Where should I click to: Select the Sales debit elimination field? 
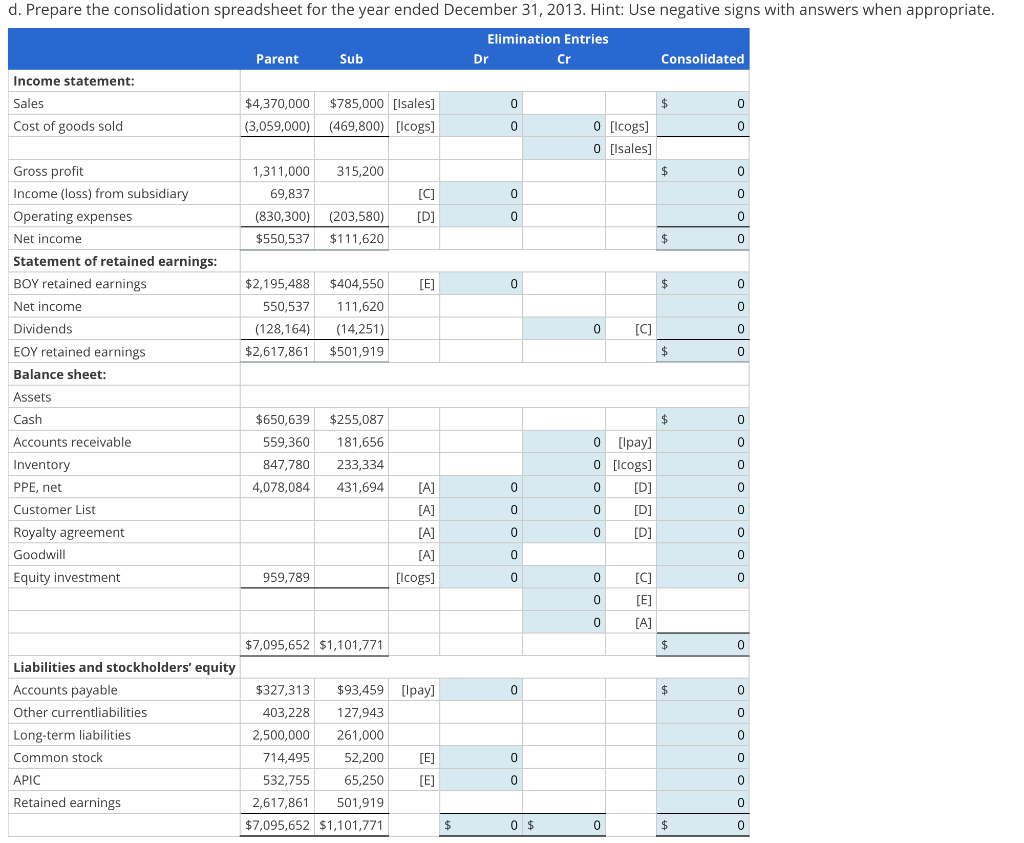pos(481,103)
